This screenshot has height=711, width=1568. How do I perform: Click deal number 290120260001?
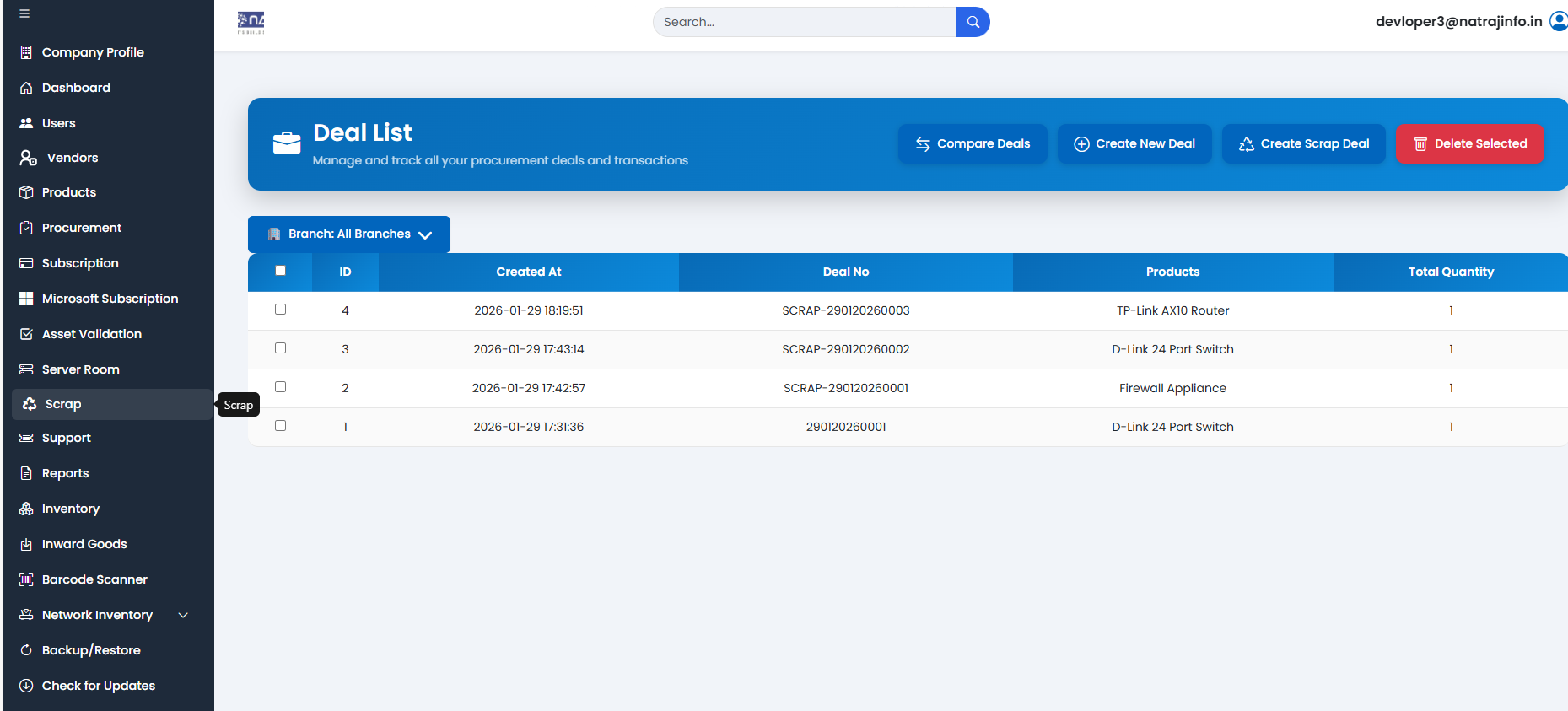[846, 427]
